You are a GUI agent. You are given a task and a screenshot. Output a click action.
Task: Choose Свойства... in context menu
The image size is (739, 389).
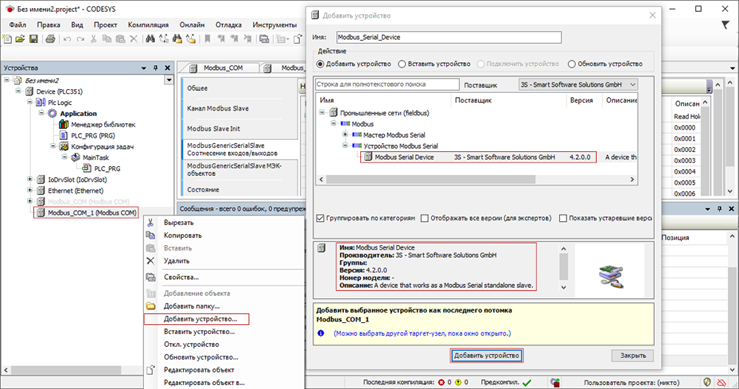click(181, 277)
